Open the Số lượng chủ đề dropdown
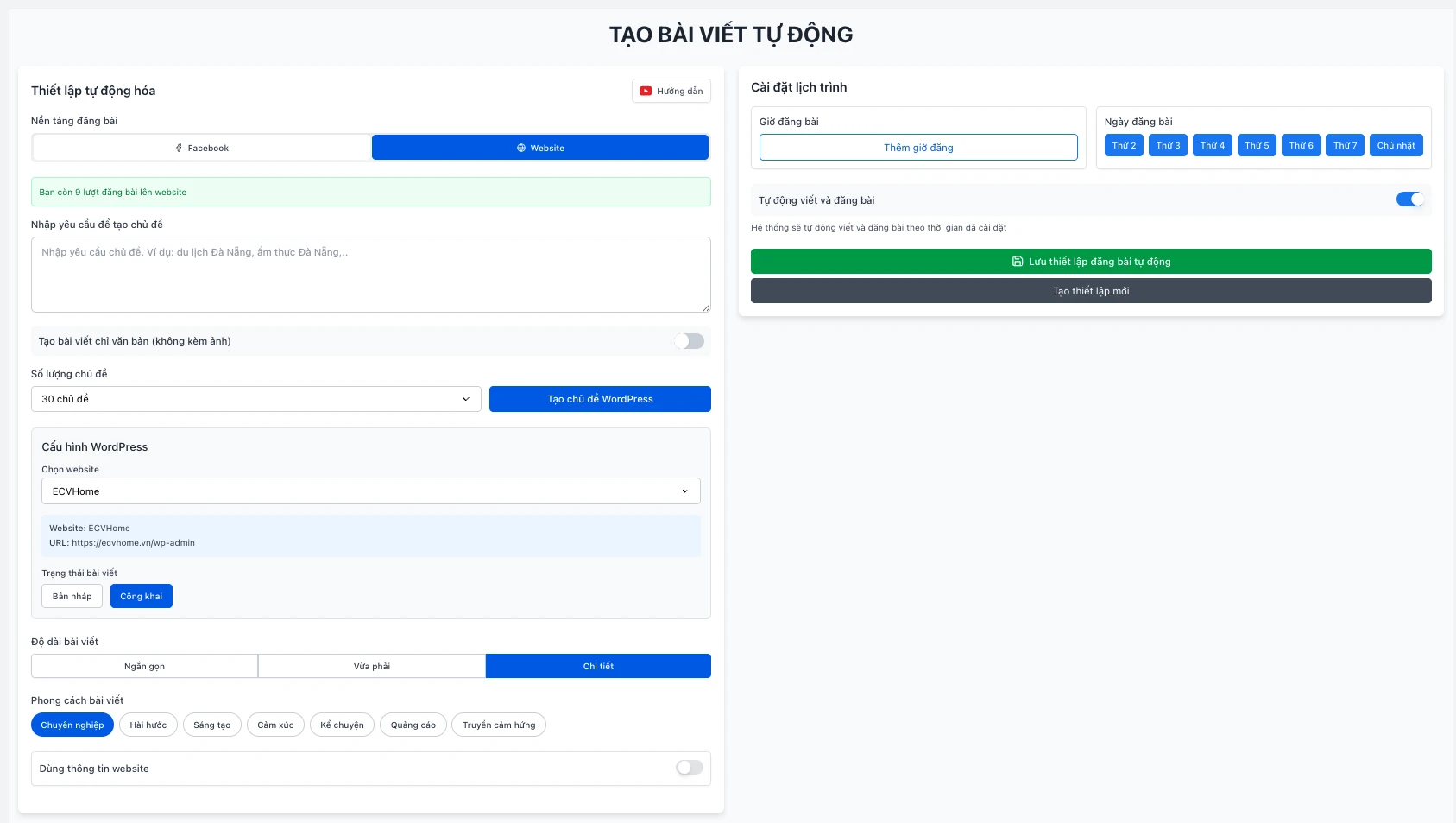The image size is (1456, 823). [x=255, y=399]
